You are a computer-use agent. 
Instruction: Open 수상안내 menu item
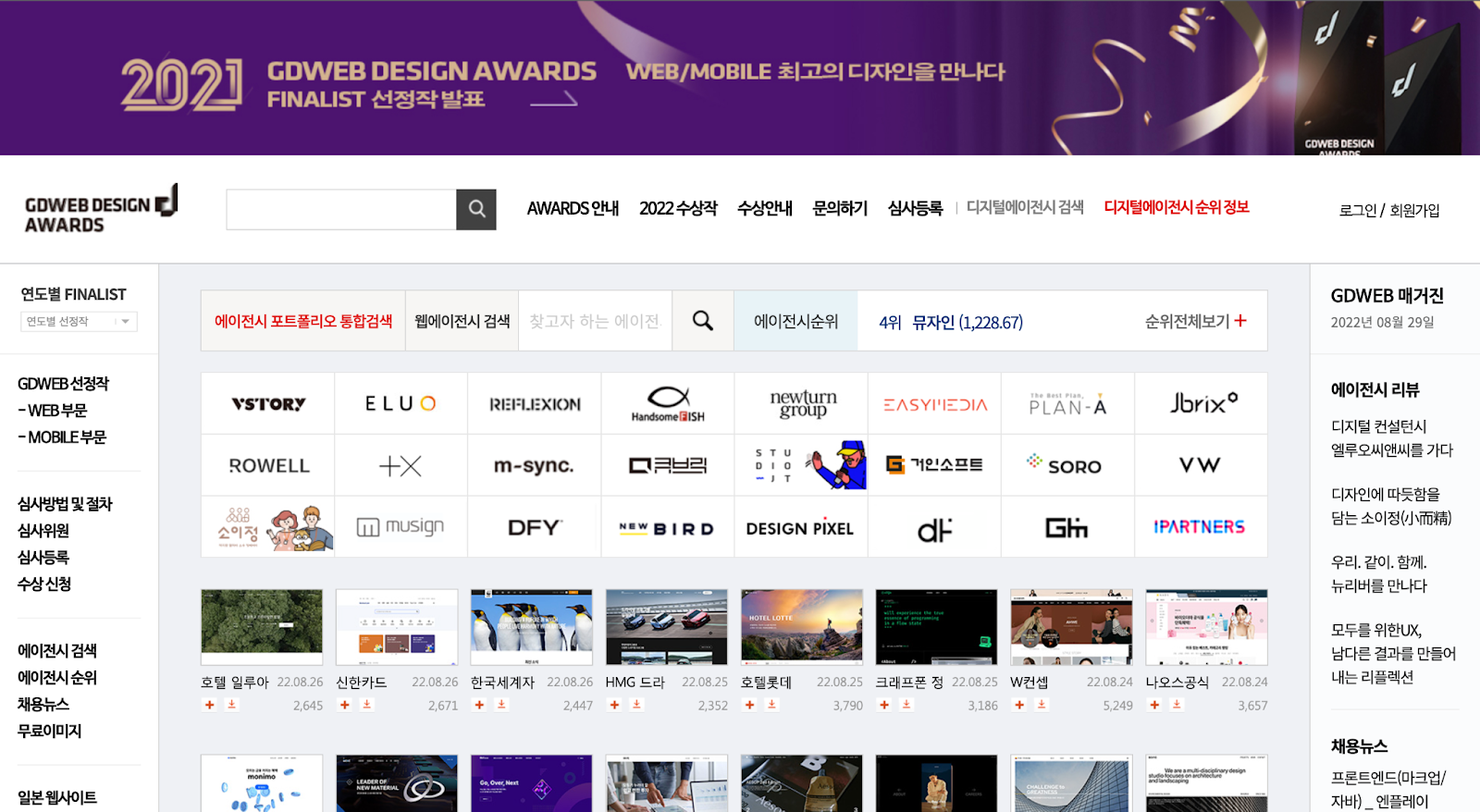pos(764,208)
